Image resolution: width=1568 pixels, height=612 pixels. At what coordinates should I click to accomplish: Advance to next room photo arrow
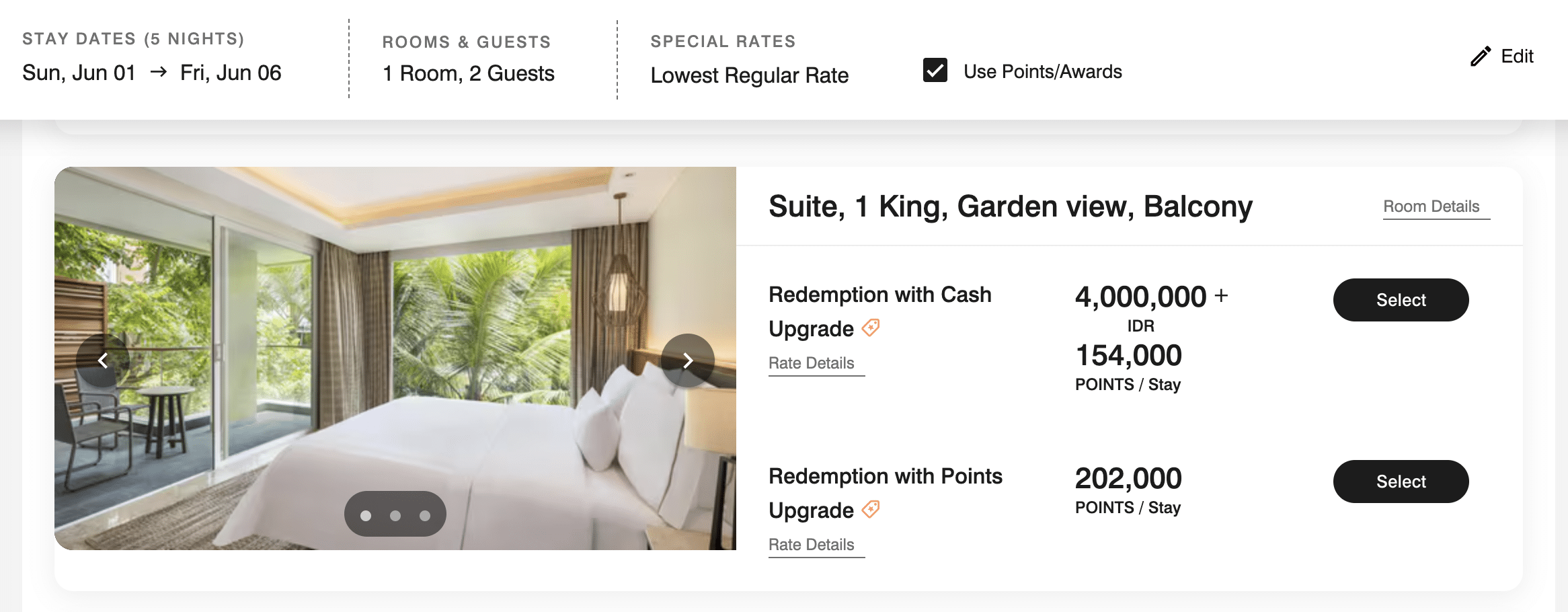[x=687, y=360]
